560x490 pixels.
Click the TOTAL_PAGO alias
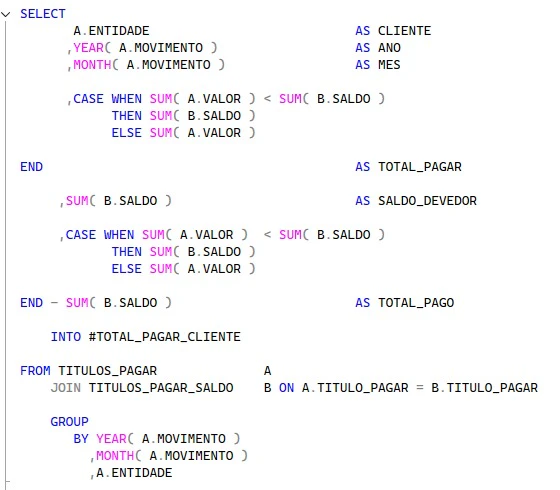click(416, 303)
